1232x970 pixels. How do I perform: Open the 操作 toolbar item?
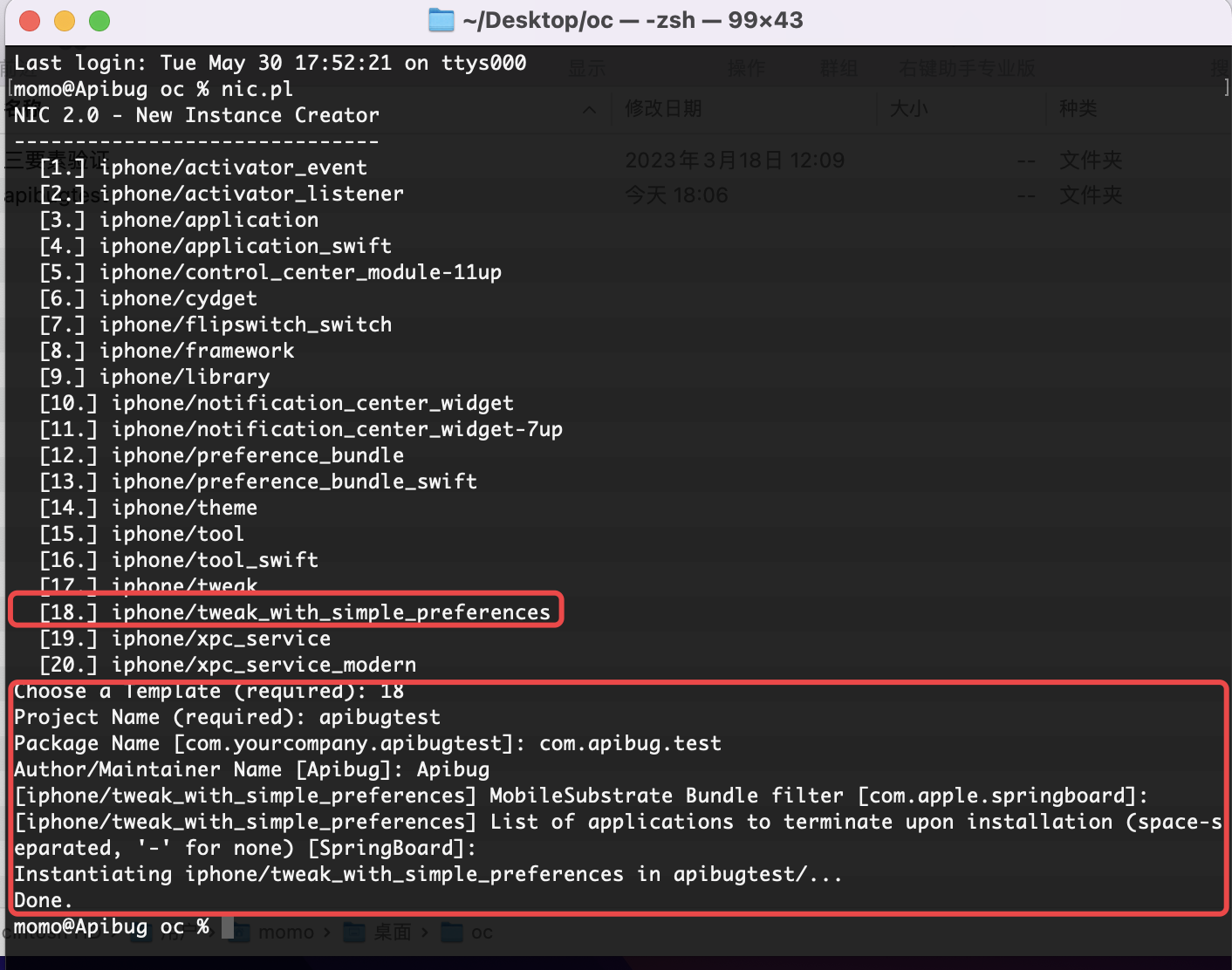tap(746, 69)
